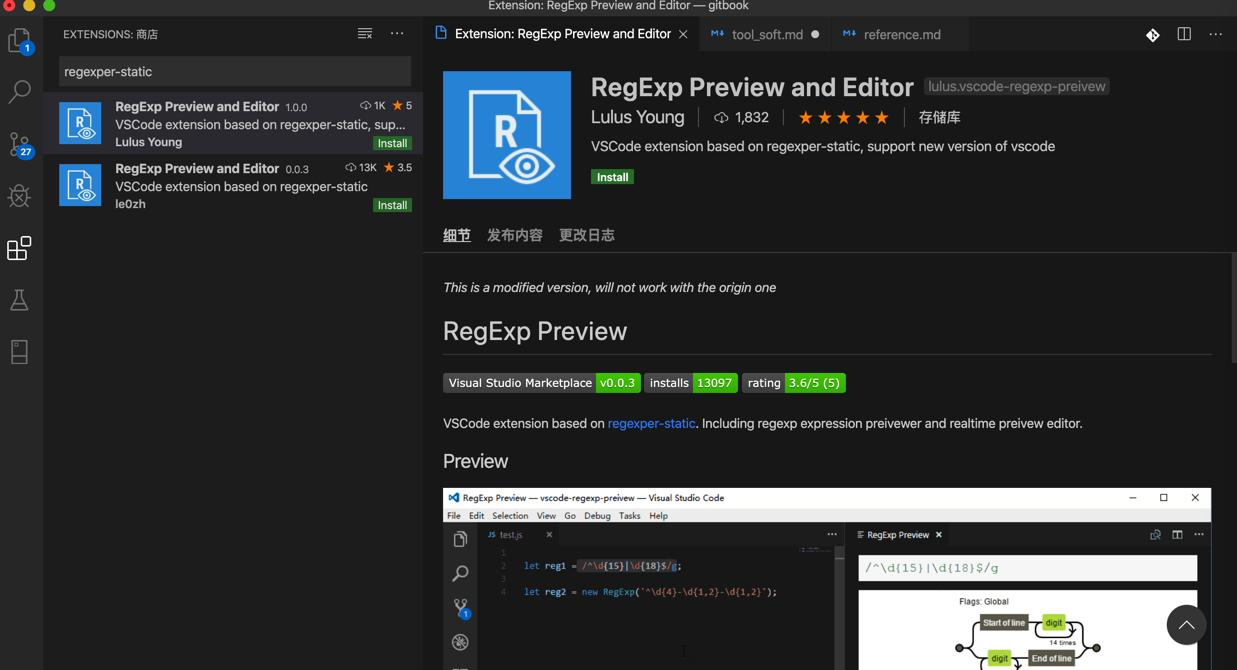
Task: Click the 1K download count on Lulus entry
Action: click(x=373, y=106)
